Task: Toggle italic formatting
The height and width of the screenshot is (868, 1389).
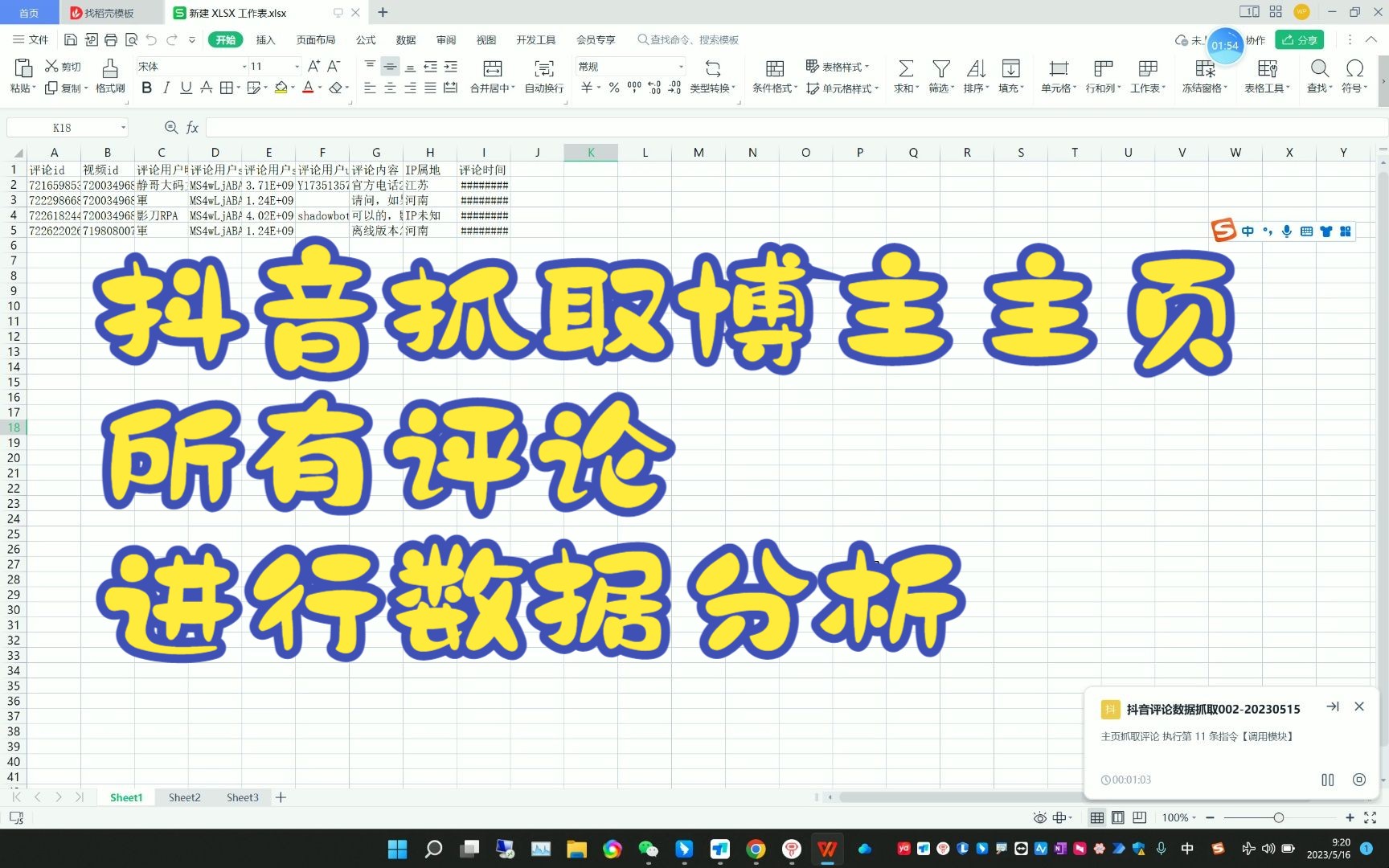Action: click(x=166, y=88)
